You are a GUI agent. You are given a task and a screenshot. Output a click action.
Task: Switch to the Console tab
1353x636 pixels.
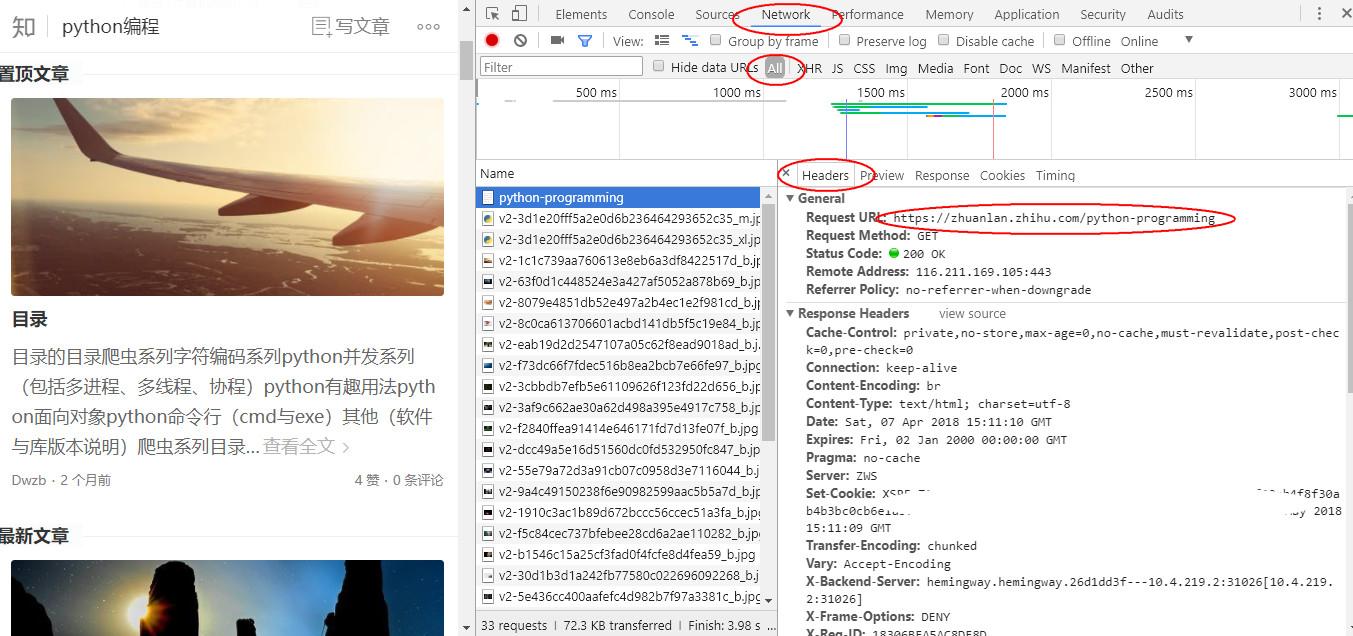click(651, 14)
